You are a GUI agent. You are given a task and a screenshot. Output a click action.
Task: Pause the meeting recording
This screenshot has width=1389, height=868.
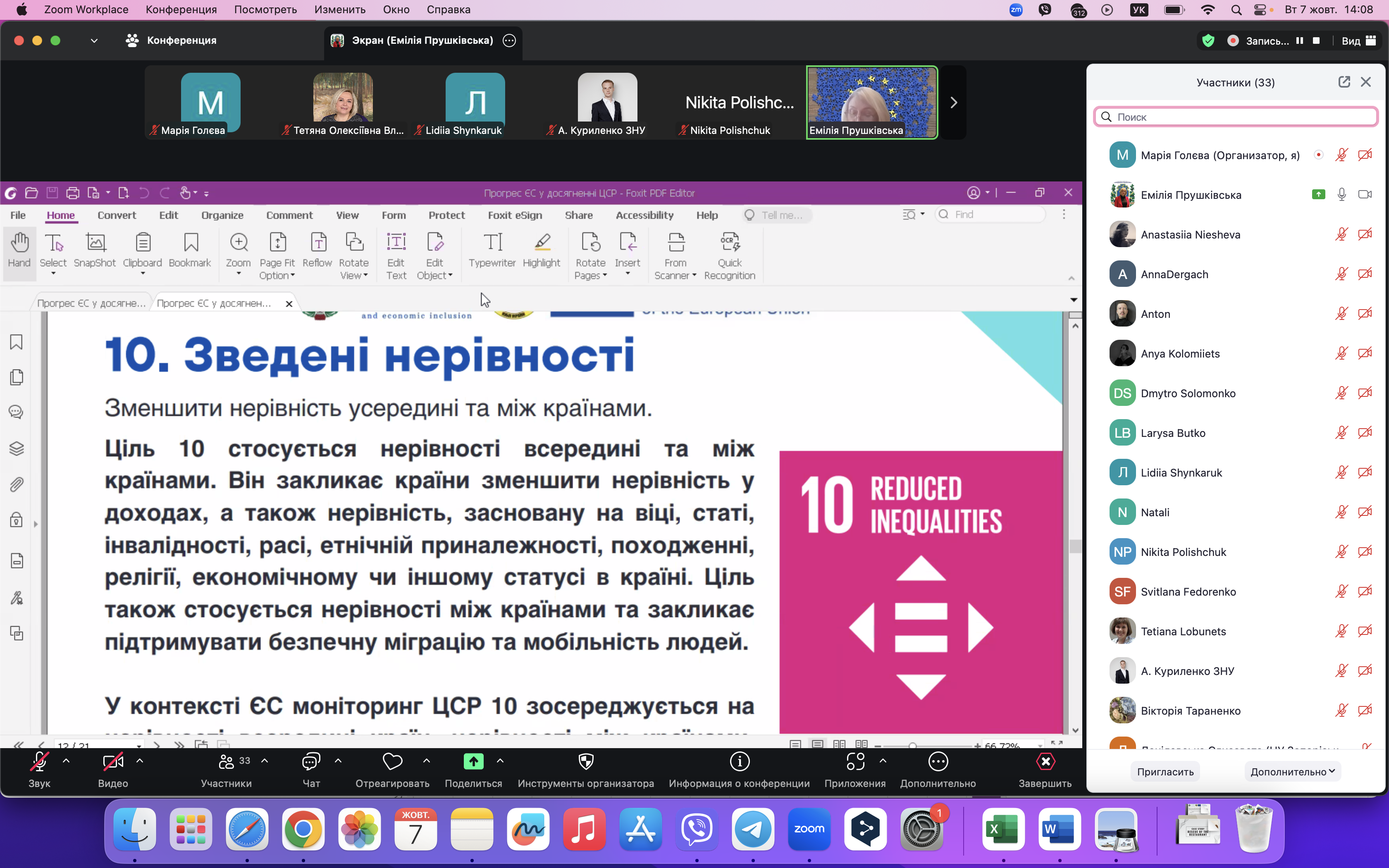tap(1300, 41)
